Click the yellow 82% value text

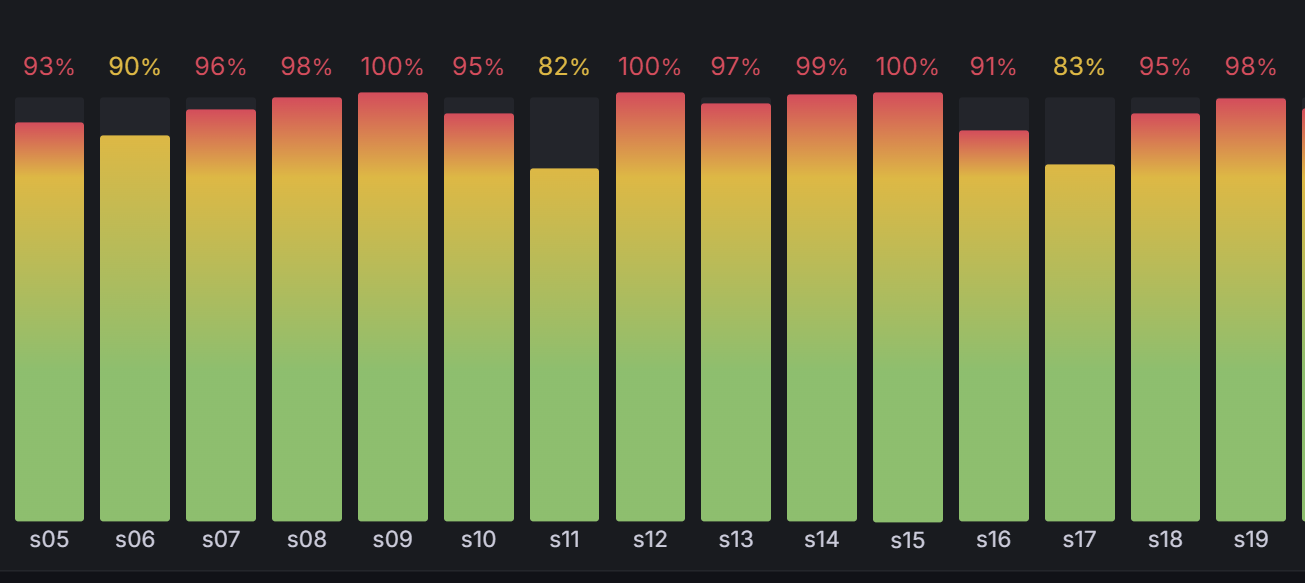(x=564, y=67)
